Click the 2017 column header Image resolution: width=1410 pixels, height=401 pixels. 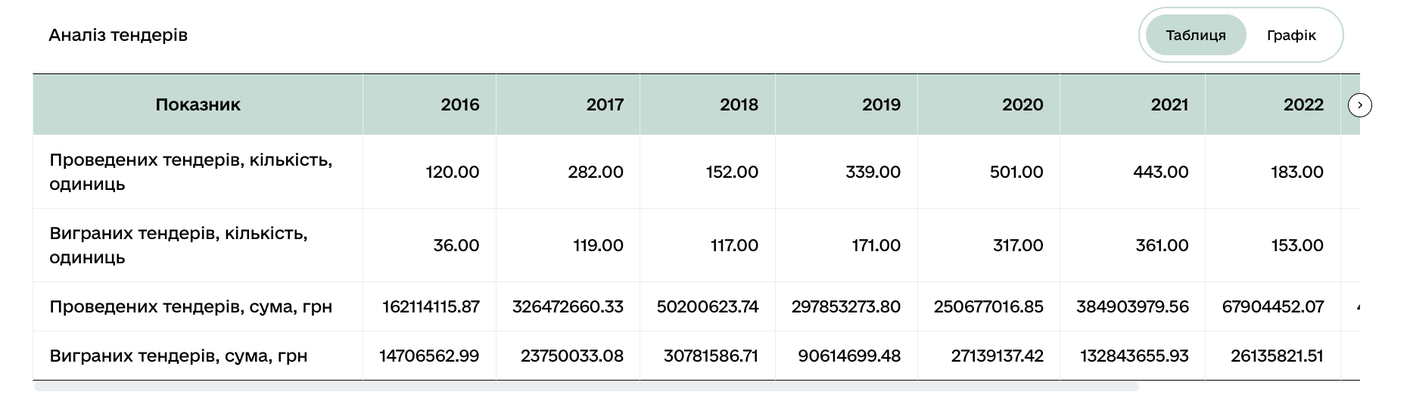(x=604, y=104)
